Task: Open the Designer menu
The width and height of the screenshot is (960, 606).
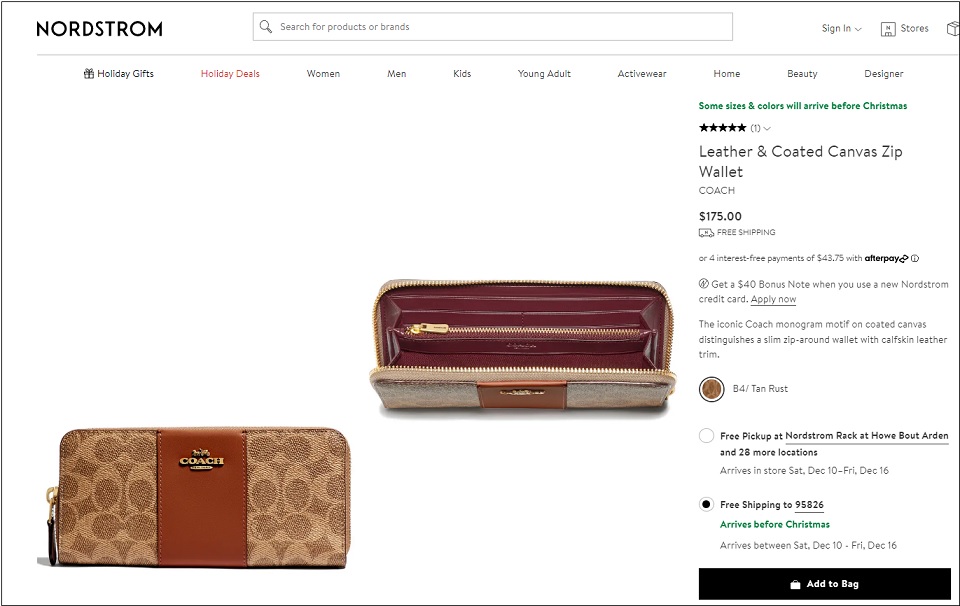Action: (x=883, y=73)
